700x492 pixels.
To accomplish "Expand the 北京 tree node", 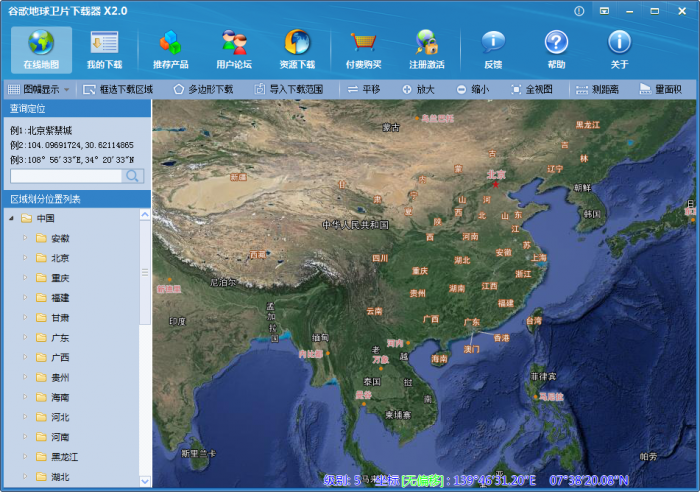I will (25, 258).
